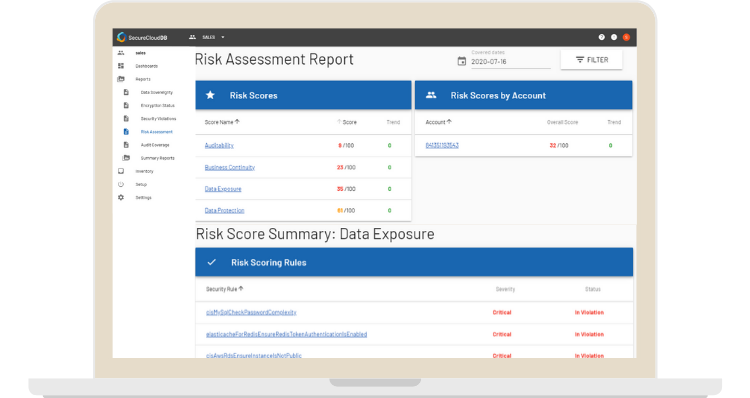Open Settings in the sidebar
The width and height of the screenshot is (750, 398).
(143, 198)
